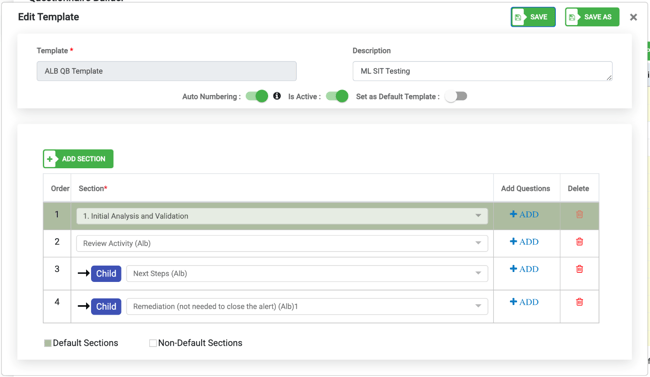Image resolution: width=650 pixels, height=377 pixels.
Task: Open the Review Activity (Alb) dropdown
Action: [x=282, y=243]
